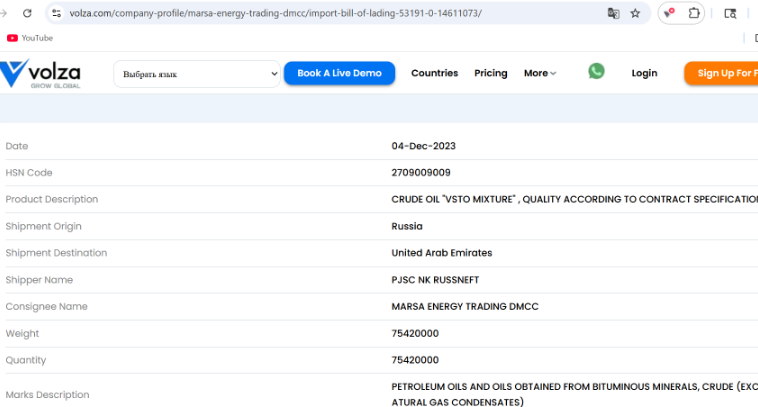758x407 pixels.
Task: Bookmark this page with the star icon
Action: click(x=635, y=13)
